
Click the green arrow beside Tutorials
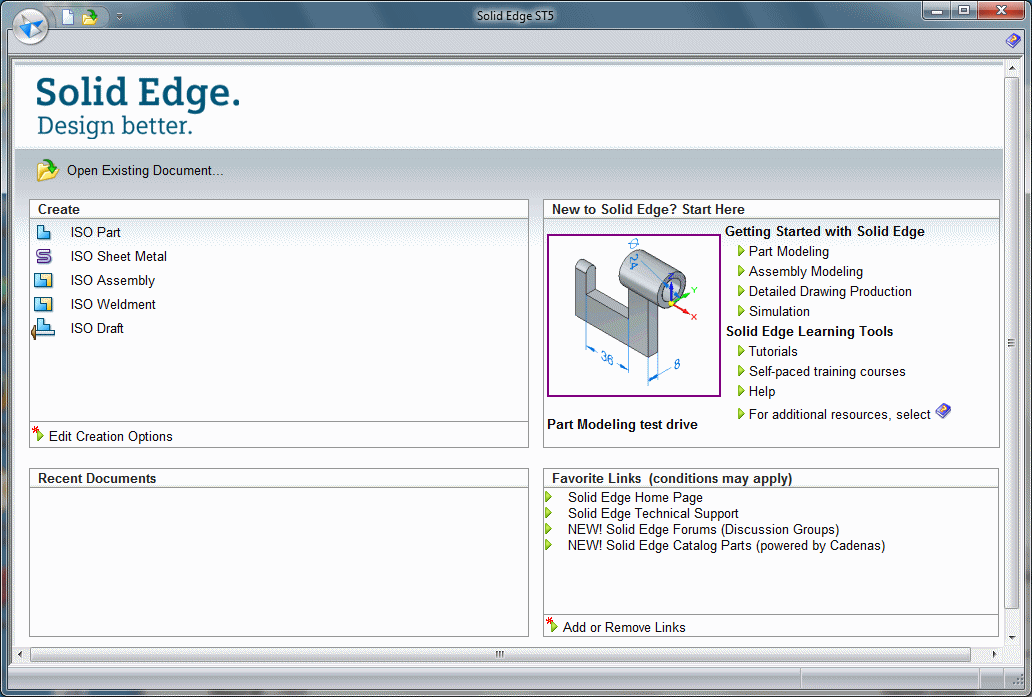tap(741, 351)
